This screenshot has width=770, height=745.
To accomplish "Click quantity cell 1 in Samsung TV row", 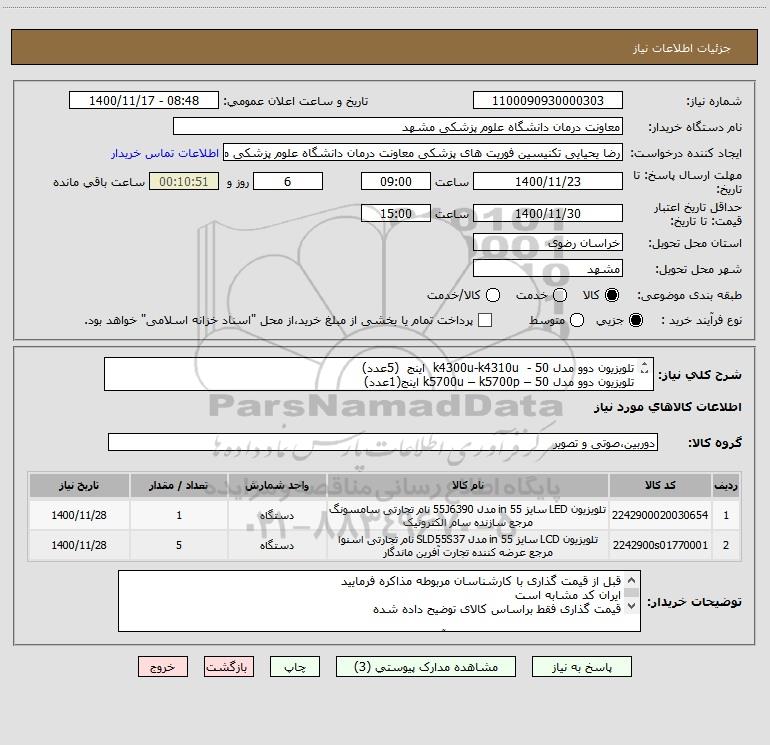I will pos(179,515).
